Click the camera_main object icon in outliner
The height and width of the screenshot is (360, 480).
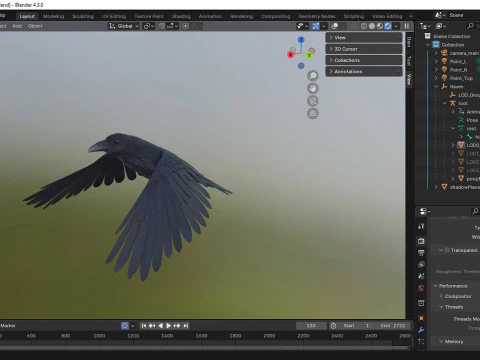coord(444,53)
